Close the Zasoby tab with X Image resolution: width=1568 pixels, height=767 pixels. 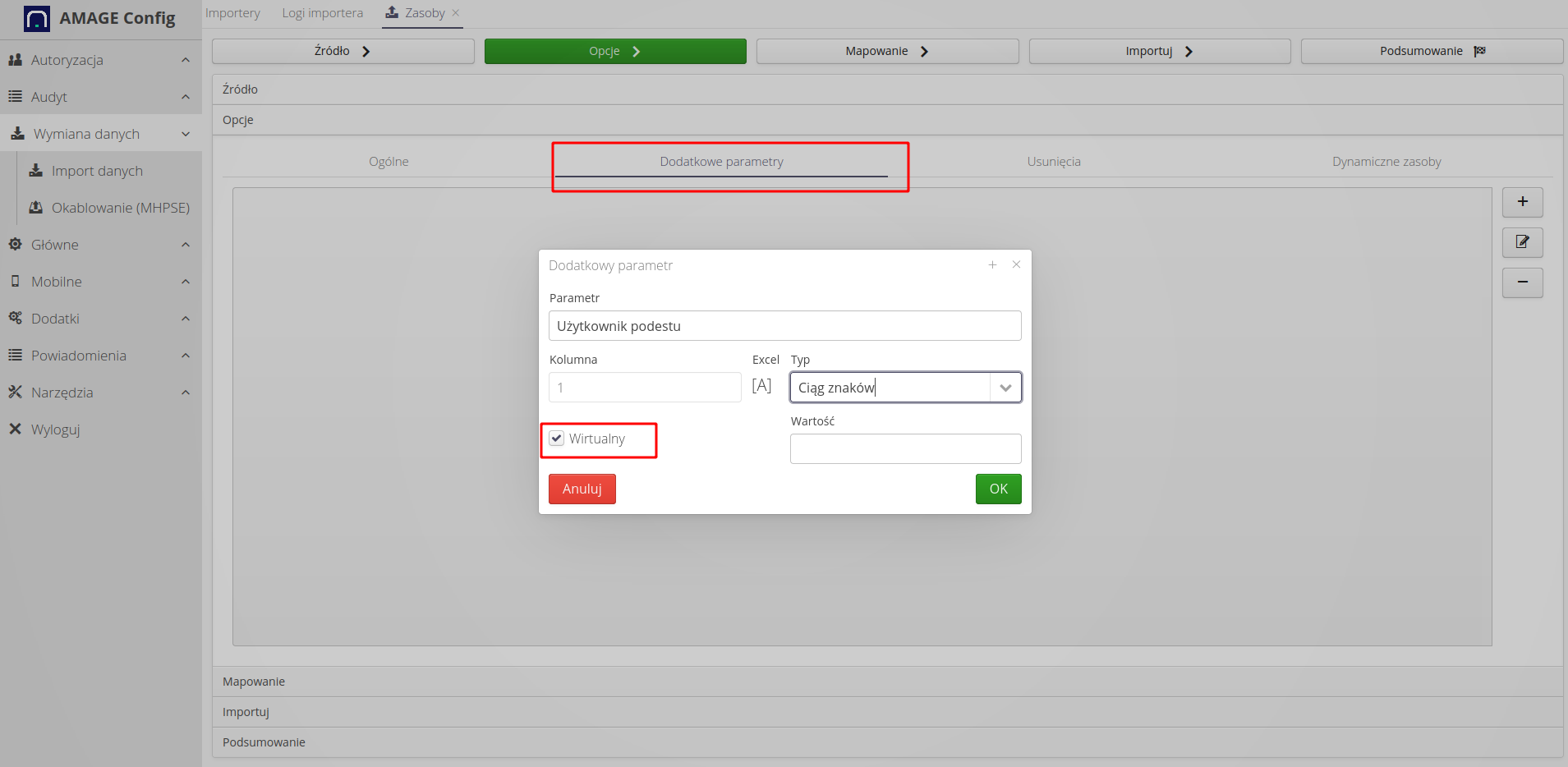click(x=456, y=13)
